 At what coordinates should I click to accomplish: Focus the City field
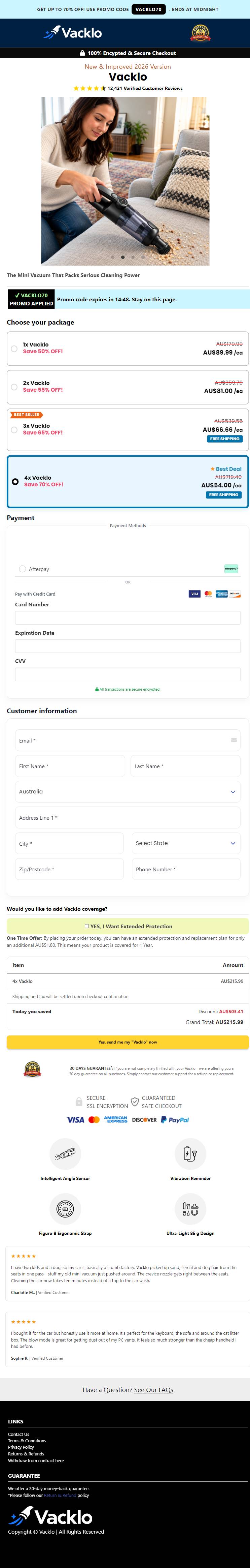pyautogui.click(x=69, y=843)
